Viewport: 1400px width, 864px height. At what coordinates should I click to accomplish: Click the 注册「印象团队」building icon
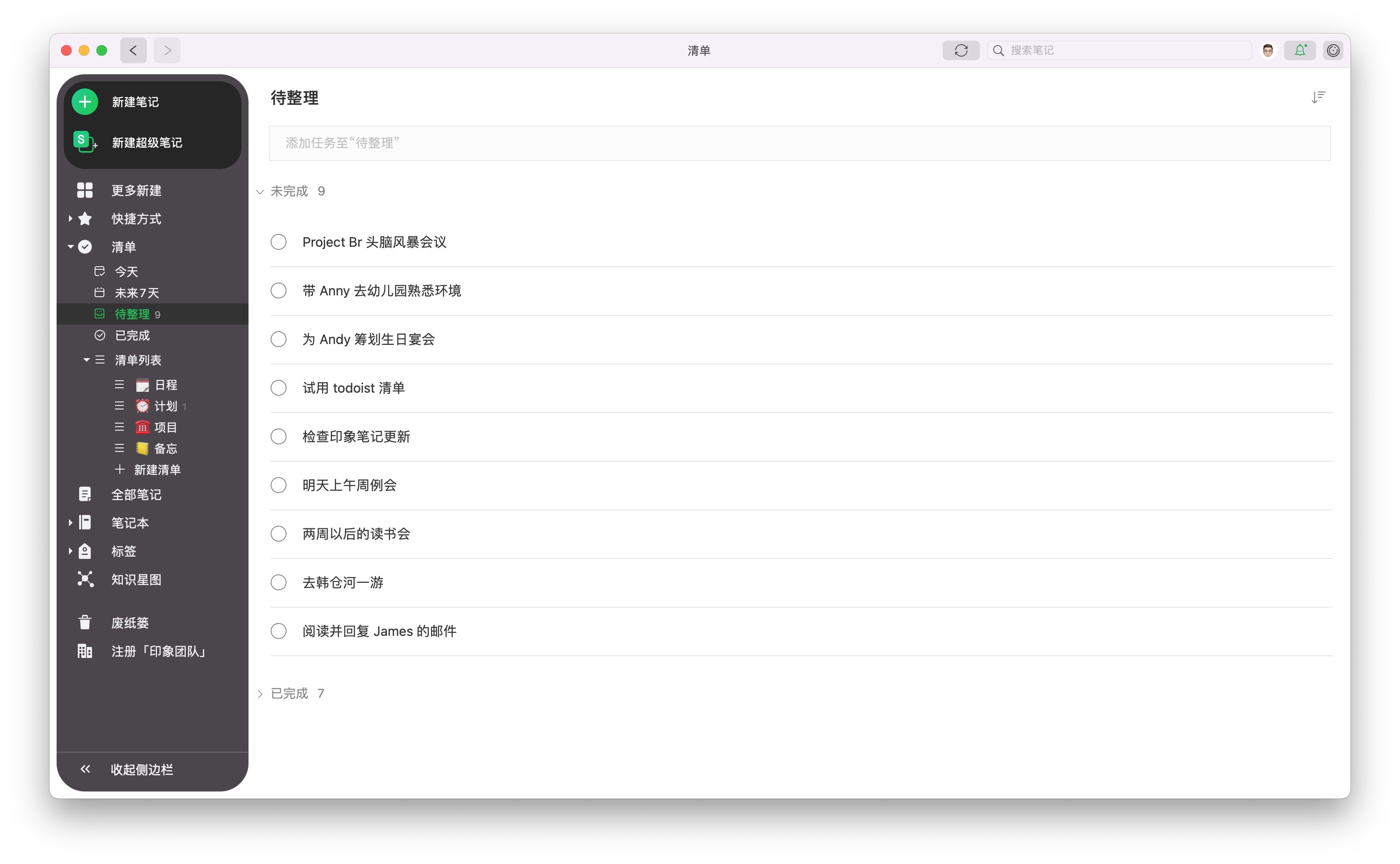[84, 651]
